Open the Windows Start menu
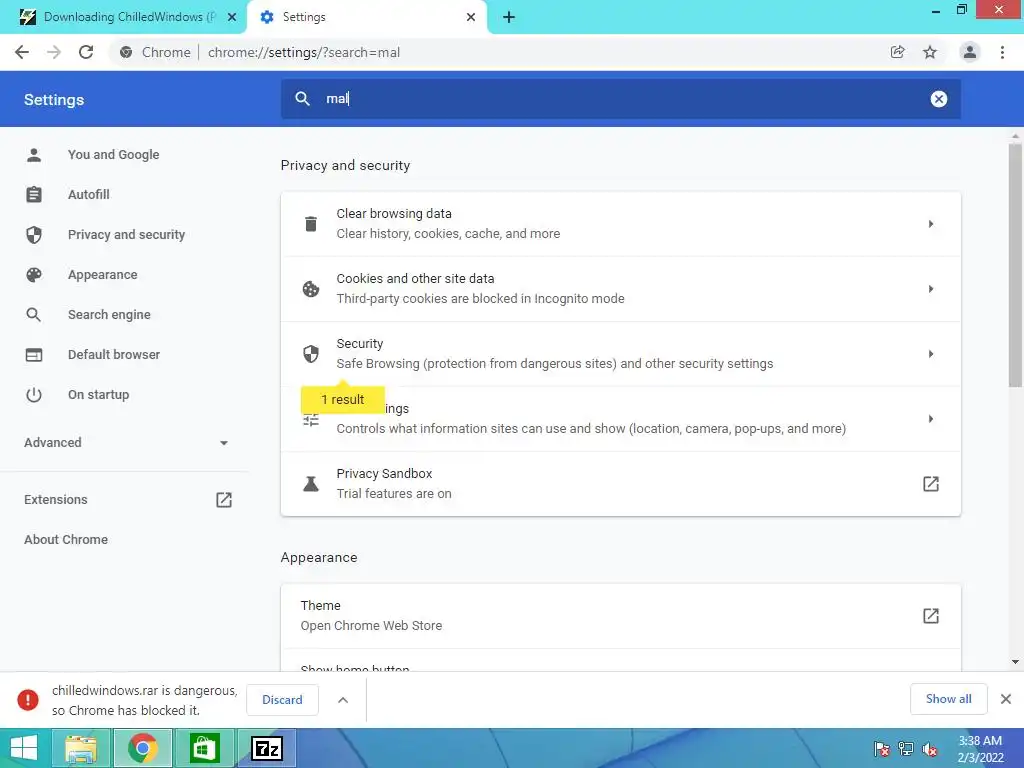1024x768 pixels. point(24,748)
